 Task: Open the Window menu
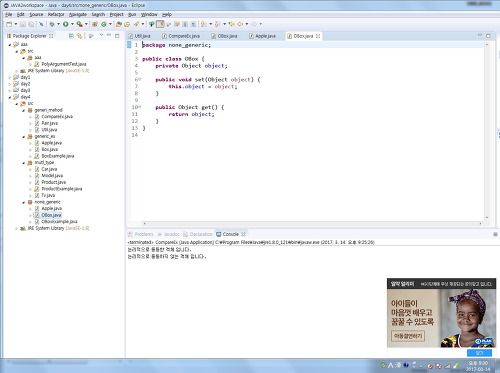click(149, 15)
